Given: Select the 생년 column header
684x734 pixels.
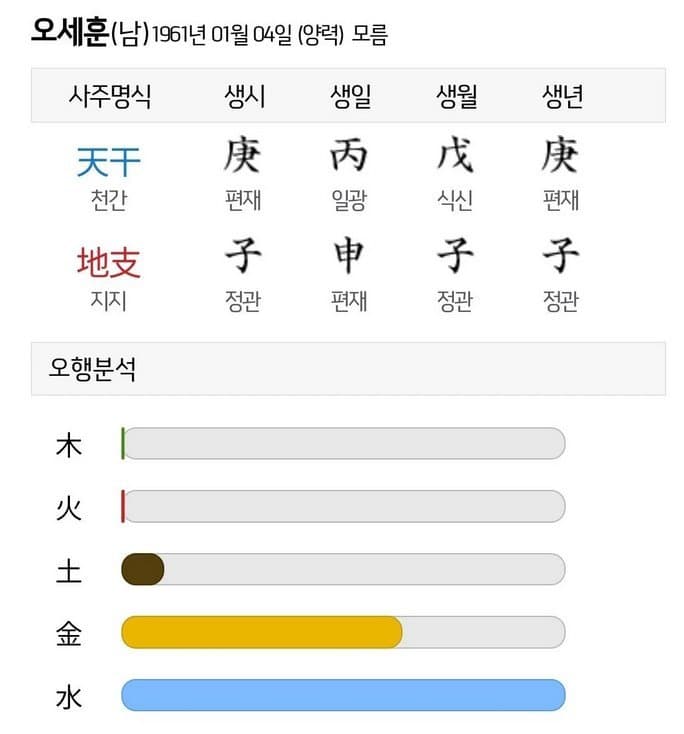Looking at the screenshot, I should pos(561,96).
